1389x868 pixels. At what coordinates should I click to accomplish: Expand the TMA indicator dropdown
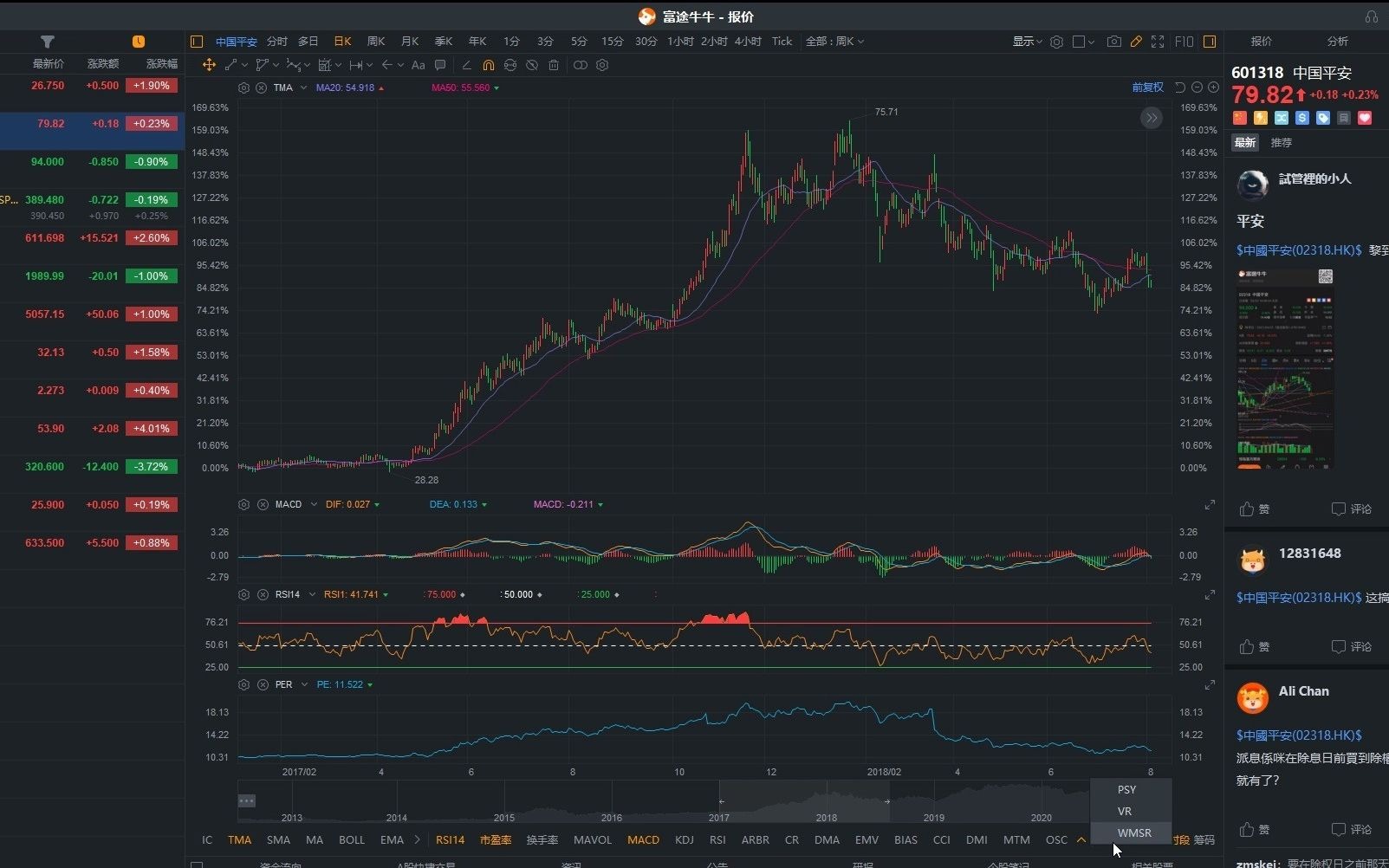point(302,87)
